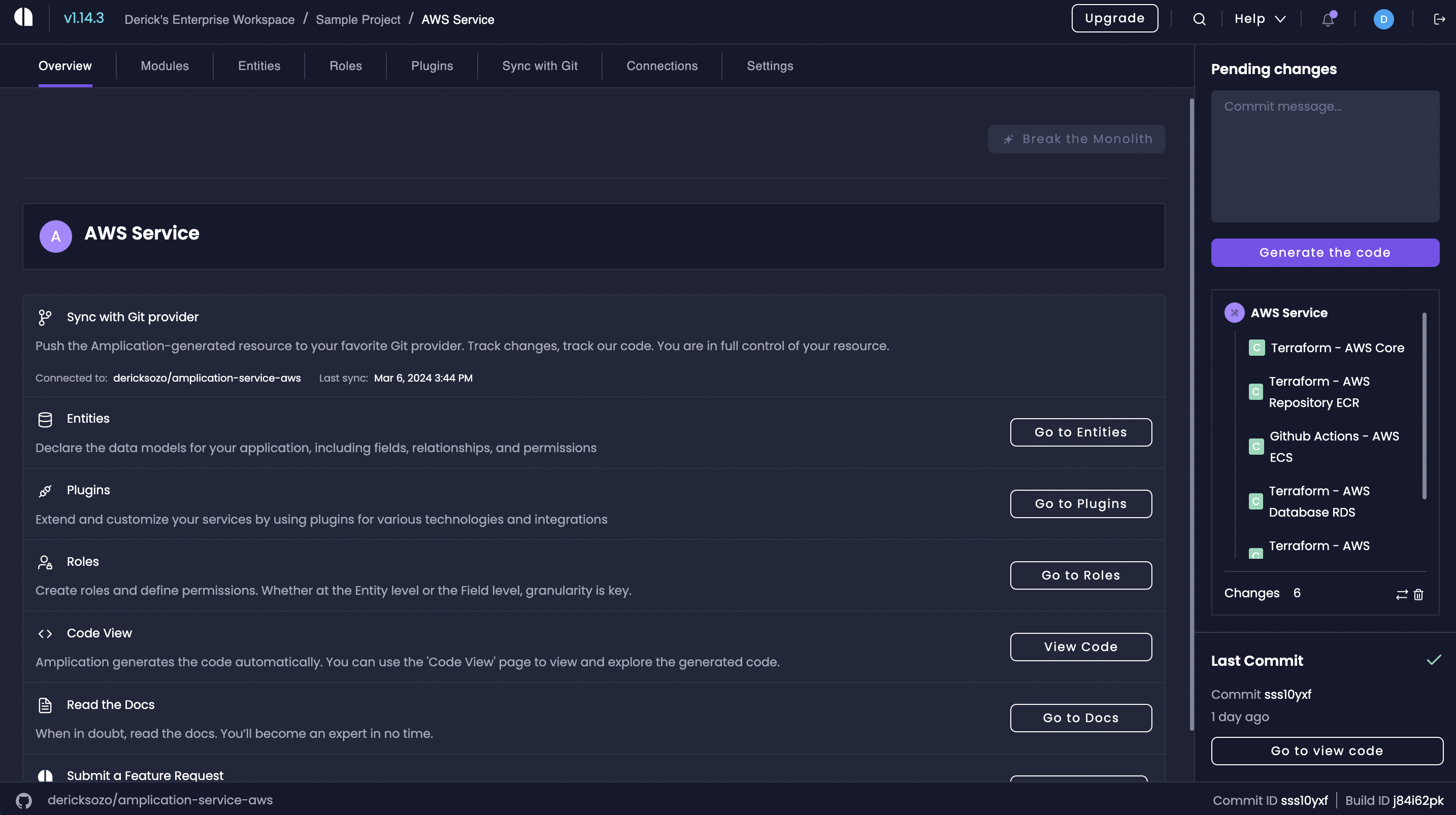The width and height of the screenshot is (1456, 815).
Task: Click the compare changes arrows icon
Action: click(1402, 594)
